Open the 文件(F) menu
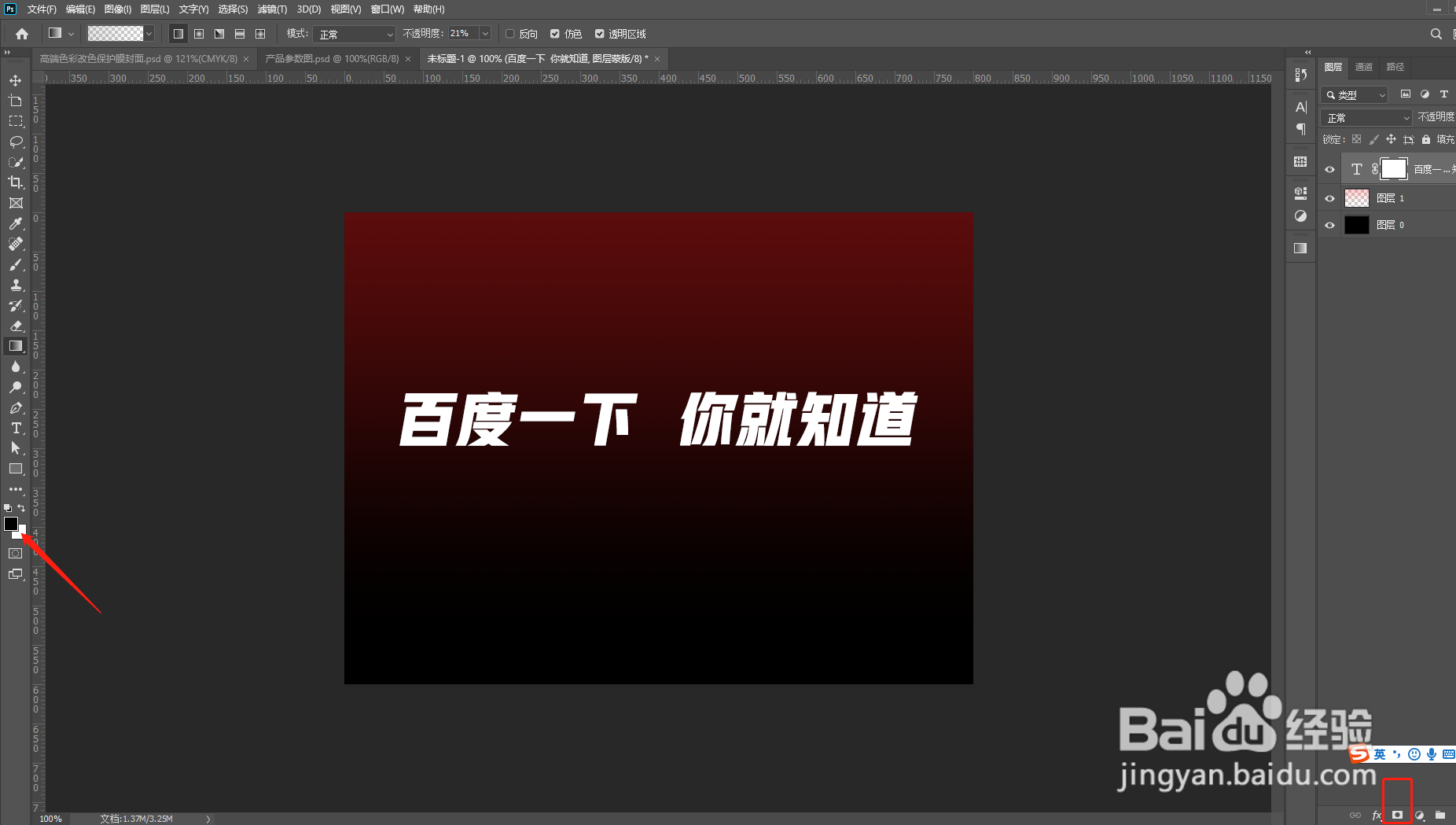The height and width of the screenshot is (825, 1456). click(42, 9)
